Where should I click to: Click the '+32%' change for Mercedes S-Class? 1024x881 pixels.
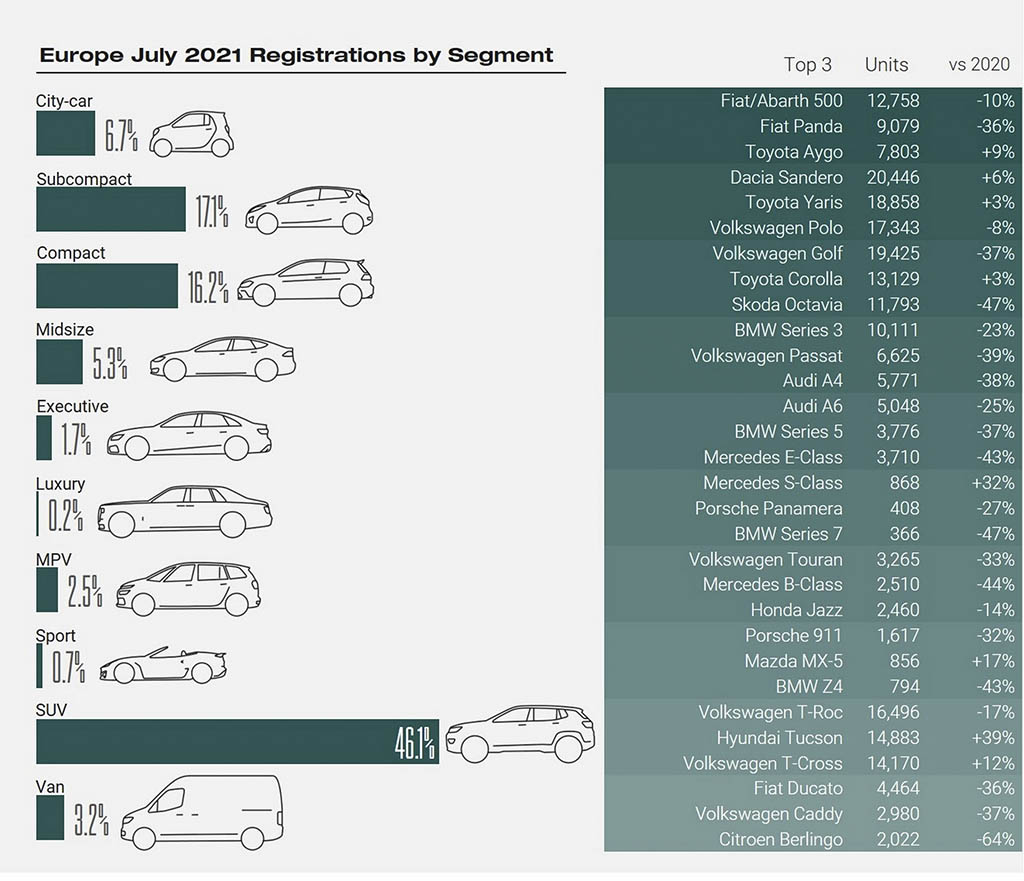pyautogui.click(x=993, y=483)
